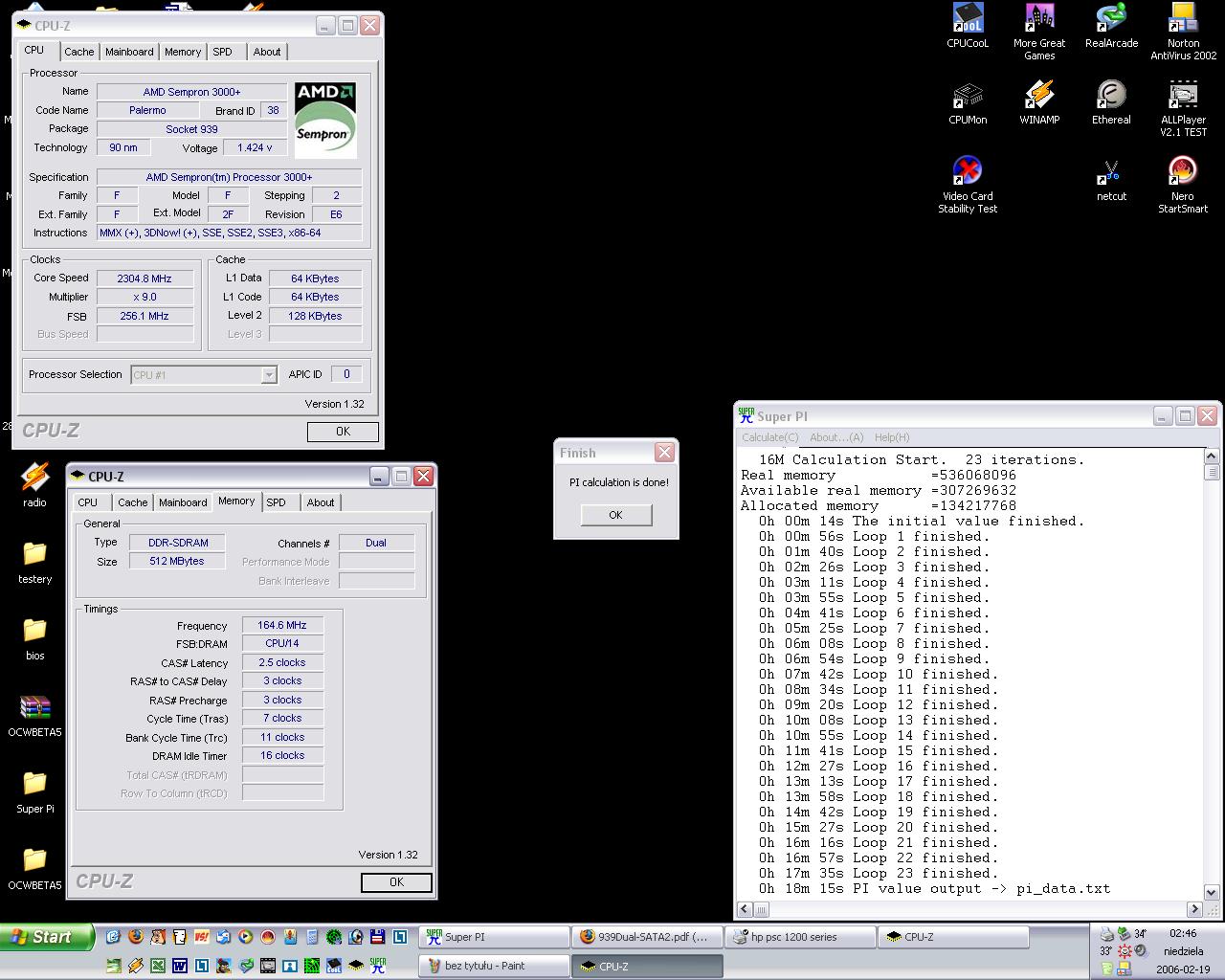The image size is (1225, 980).
Task: Click OK in the Finish dialog
Action: pyautogui.click(x=615, y=515)
